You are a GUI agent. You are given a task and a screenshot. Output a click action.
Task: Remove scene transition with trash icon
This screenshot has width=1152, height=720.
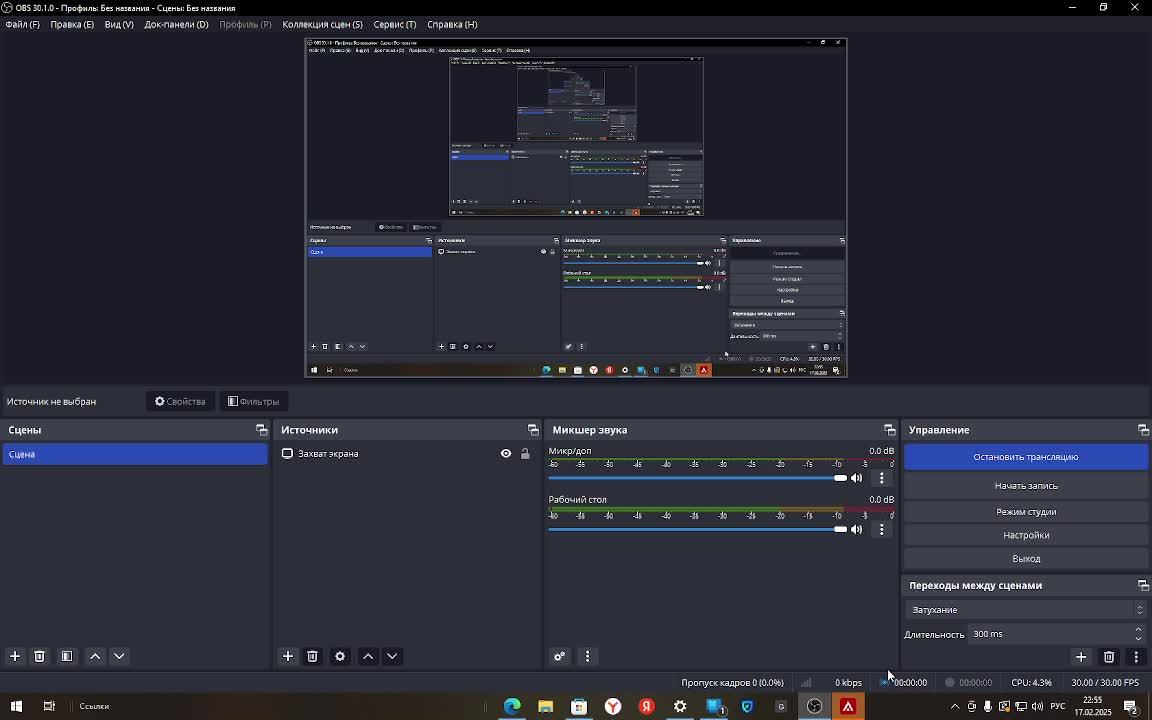click(1109, 657)
